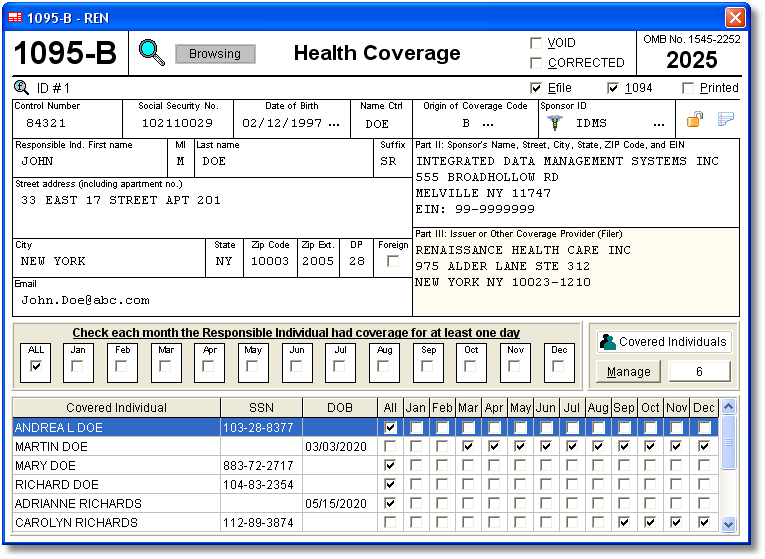Check the Jun coverage box for Responsible Individual

296,366
